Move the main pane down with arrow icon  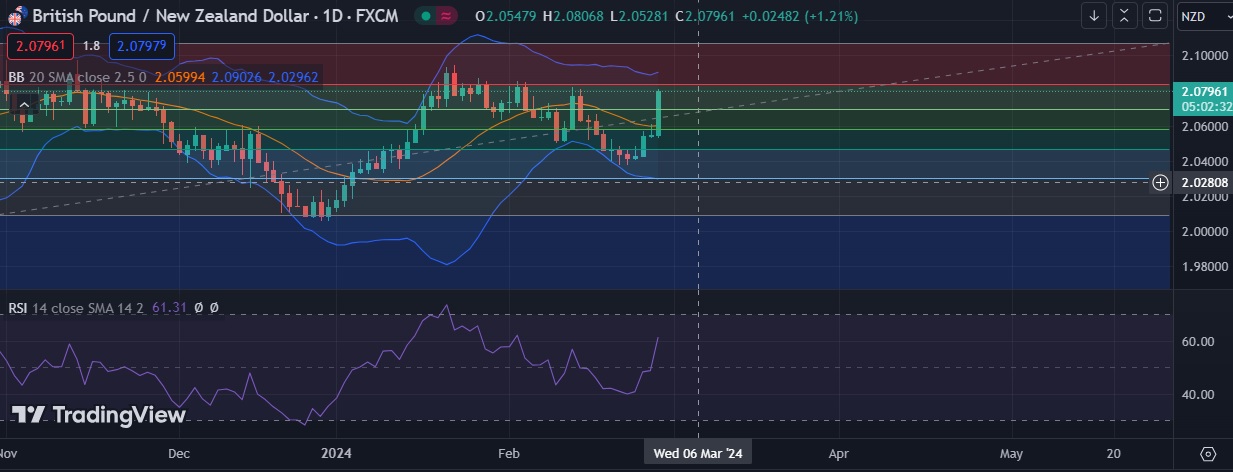click(1095, 16)
